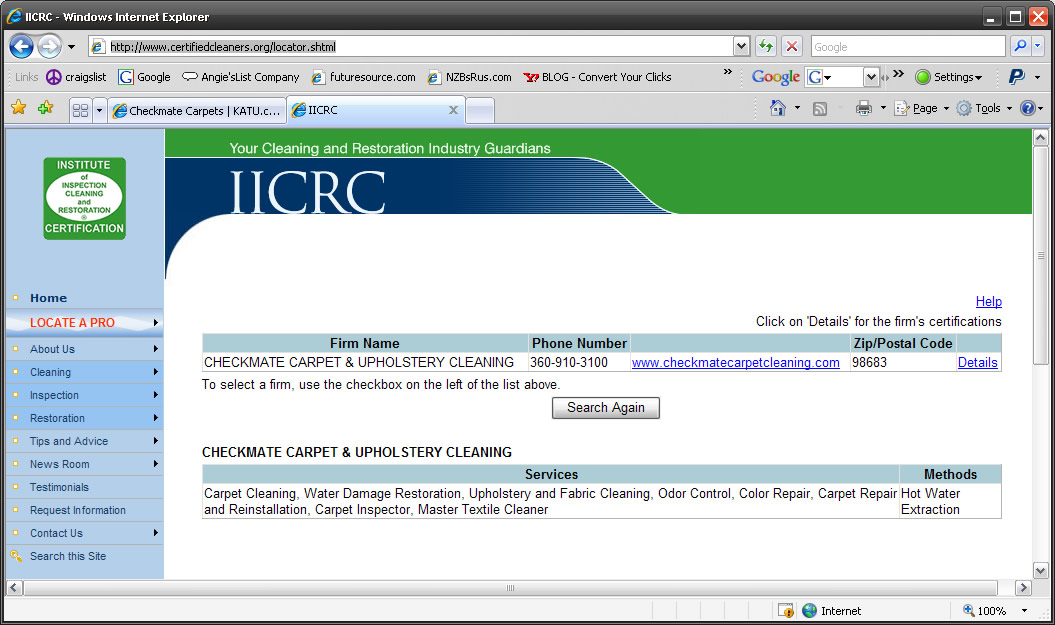Open the Testimonials sidebar item
Viewport: 1055px width, 625px height.
coord(59,487)
